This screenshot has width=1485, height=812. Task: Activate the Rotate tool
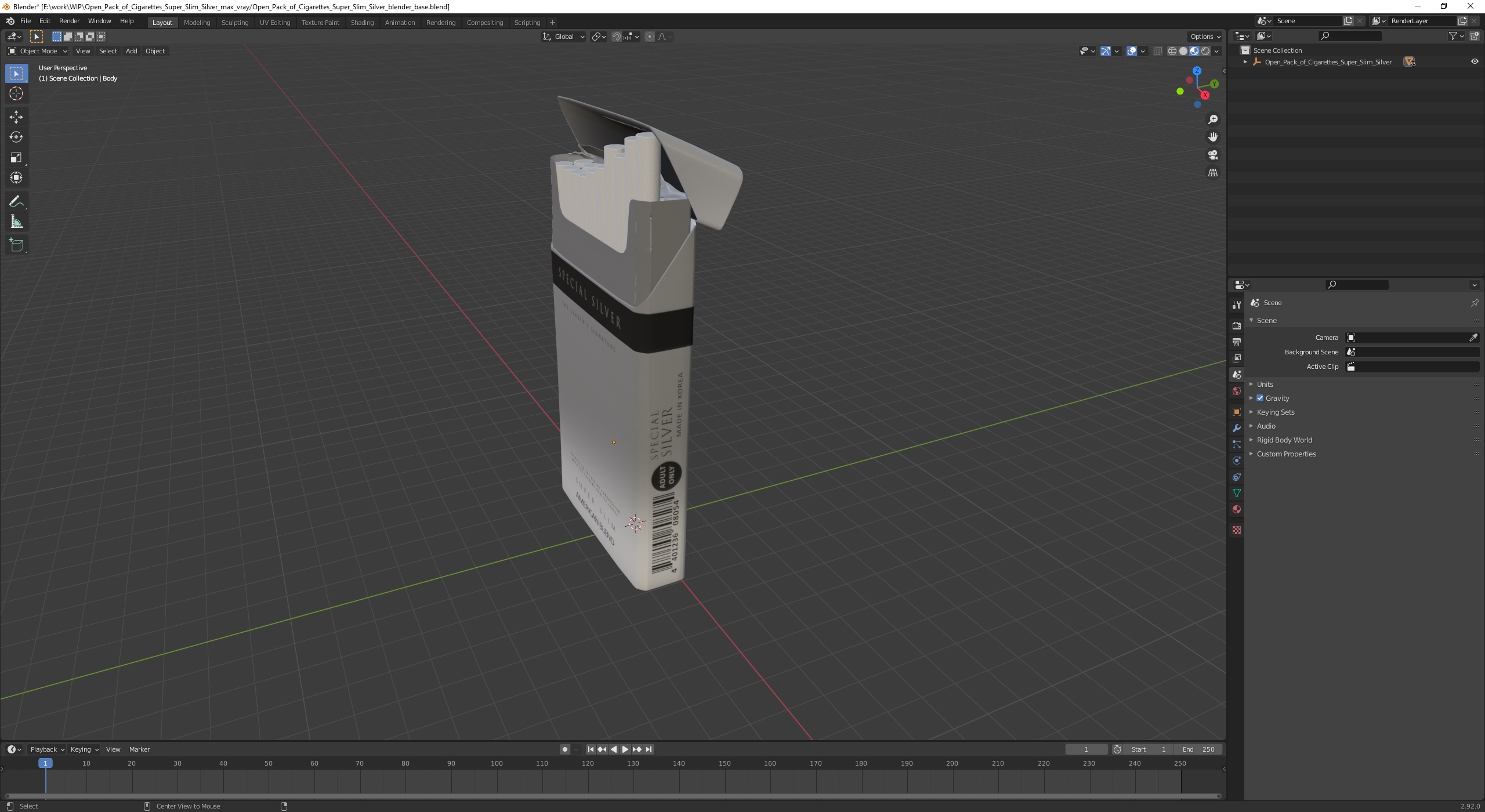click(x=16, y=137)
